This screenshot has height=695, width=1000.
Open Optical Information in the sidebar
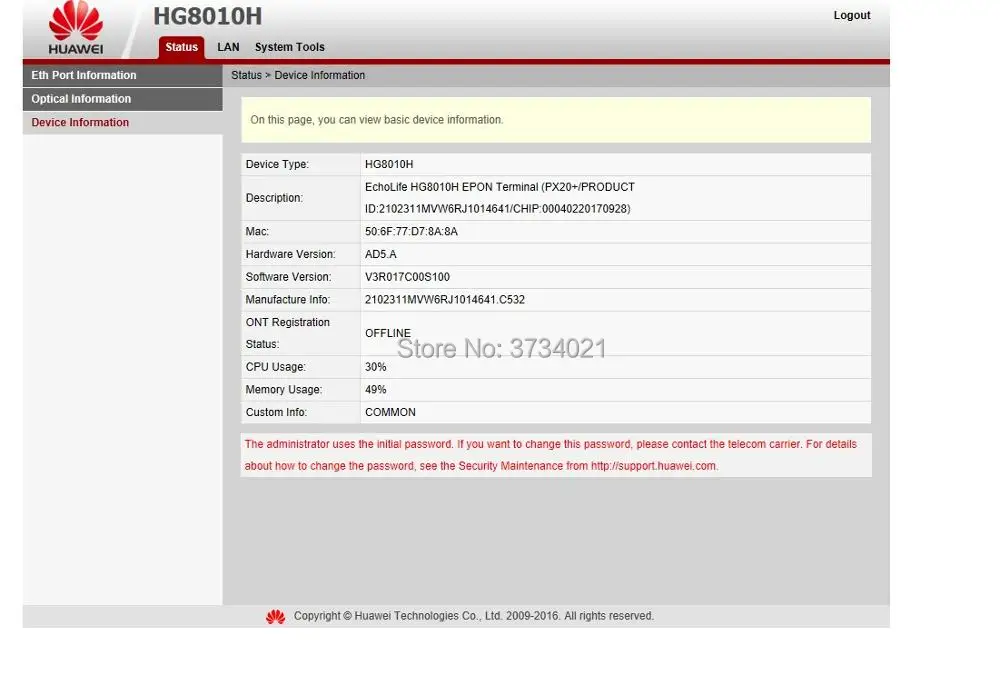coord(122,99)
